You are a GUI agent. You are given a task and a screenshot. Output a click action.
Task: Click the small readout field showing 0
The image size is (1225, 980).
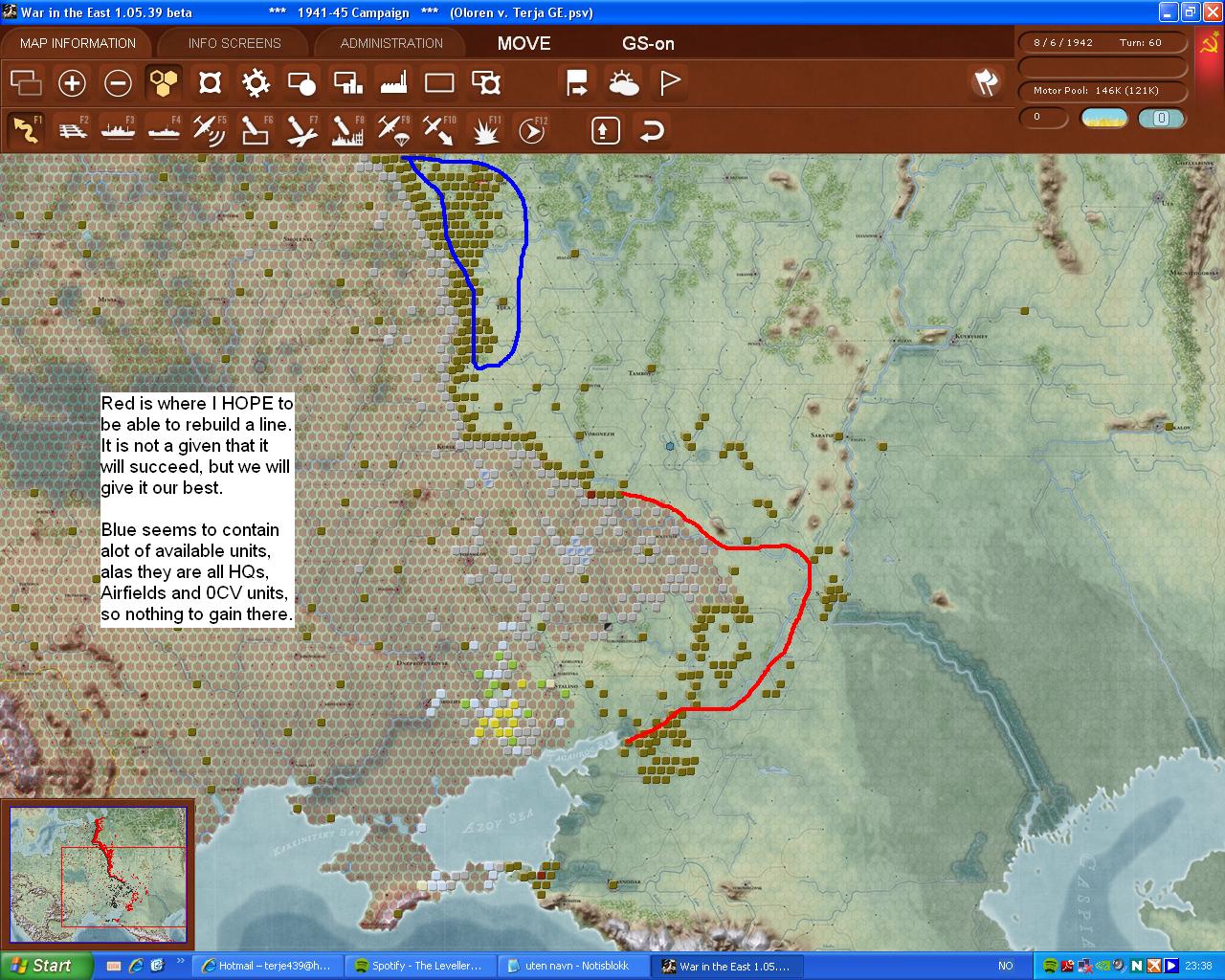pyautogui.click(x=1043, y=118)
